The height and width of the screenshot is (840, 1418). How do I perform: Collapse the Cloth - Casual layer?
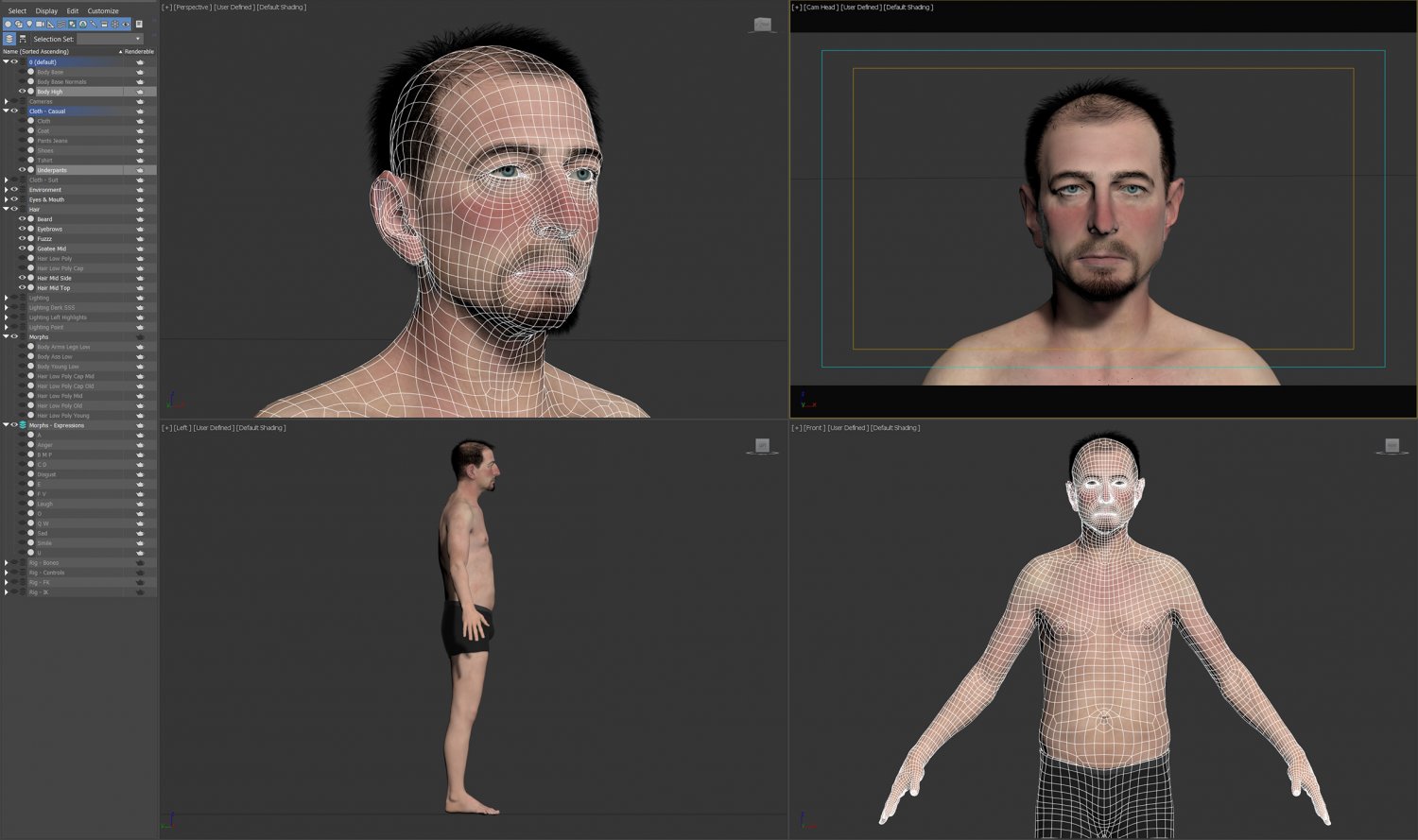coord(7,111)
